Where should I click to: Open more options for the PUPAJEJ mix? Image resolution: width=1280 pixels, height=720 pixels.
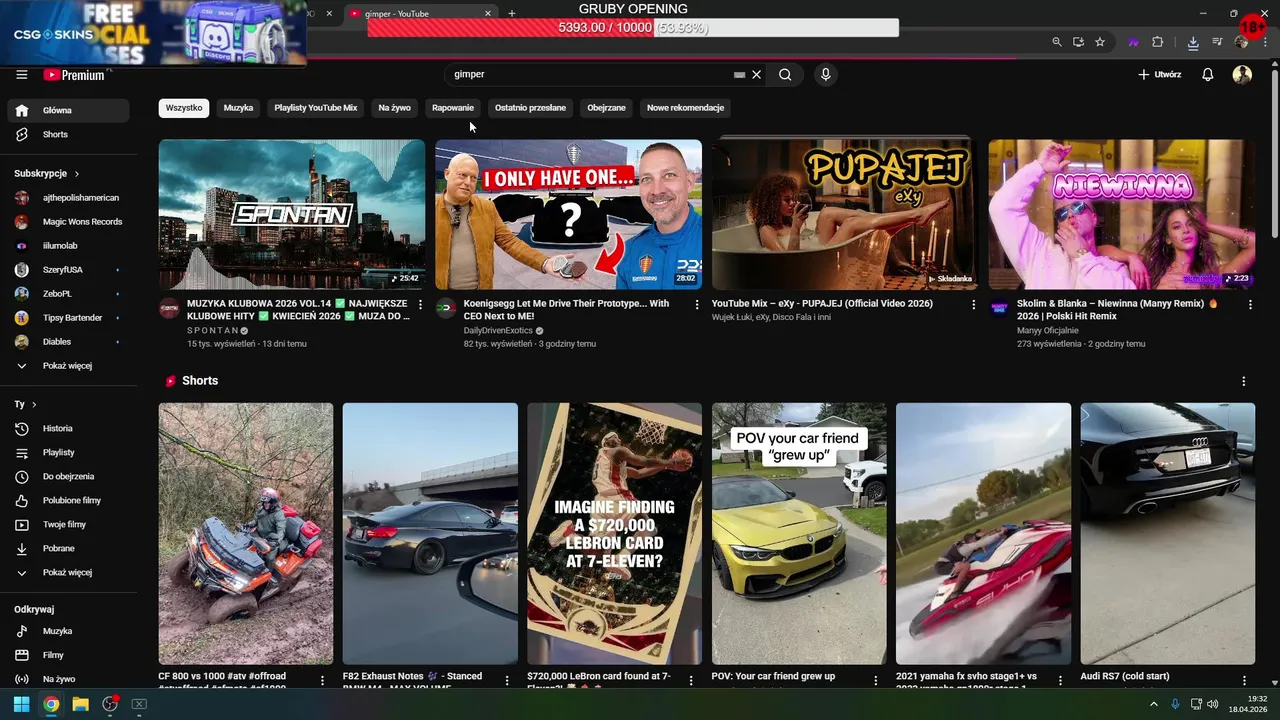click(974, 304)
